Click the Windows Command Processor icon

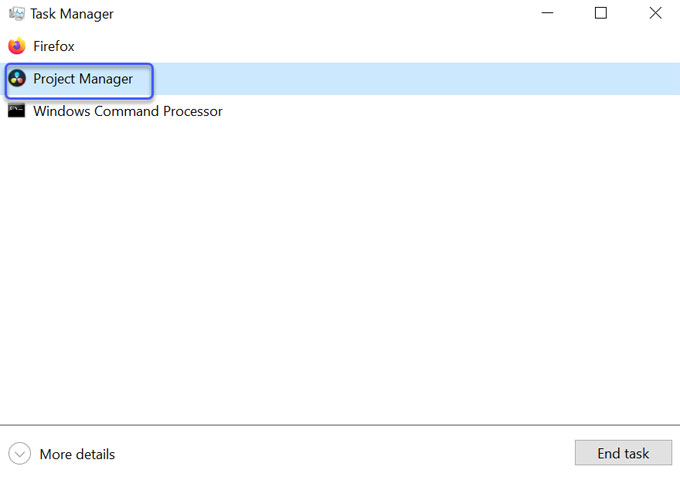16,111
